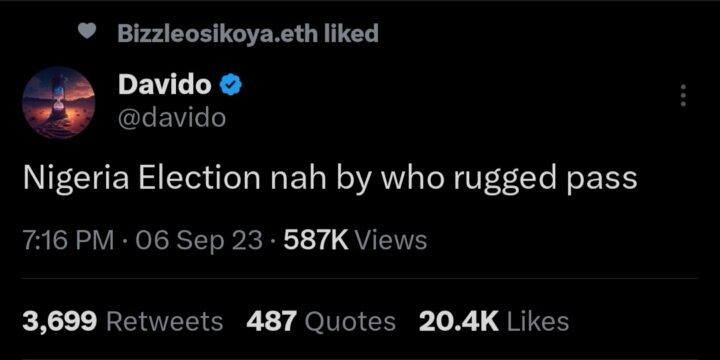Screen dimensions: 720x360
Task: Open the three-dot more options menu
Action: click(683, 96)
